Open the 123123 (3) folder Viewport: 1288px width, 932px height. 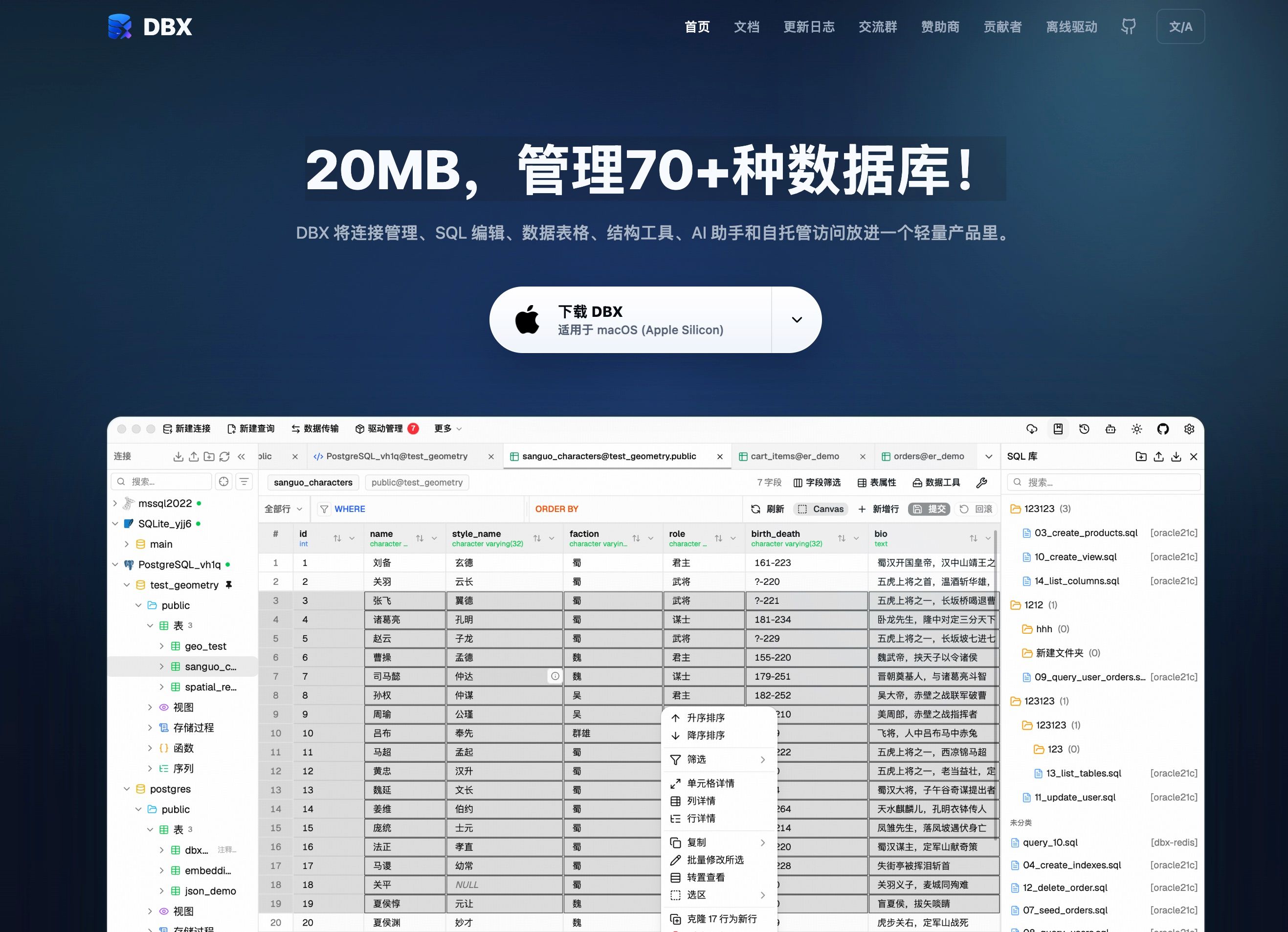[1041, 509]
